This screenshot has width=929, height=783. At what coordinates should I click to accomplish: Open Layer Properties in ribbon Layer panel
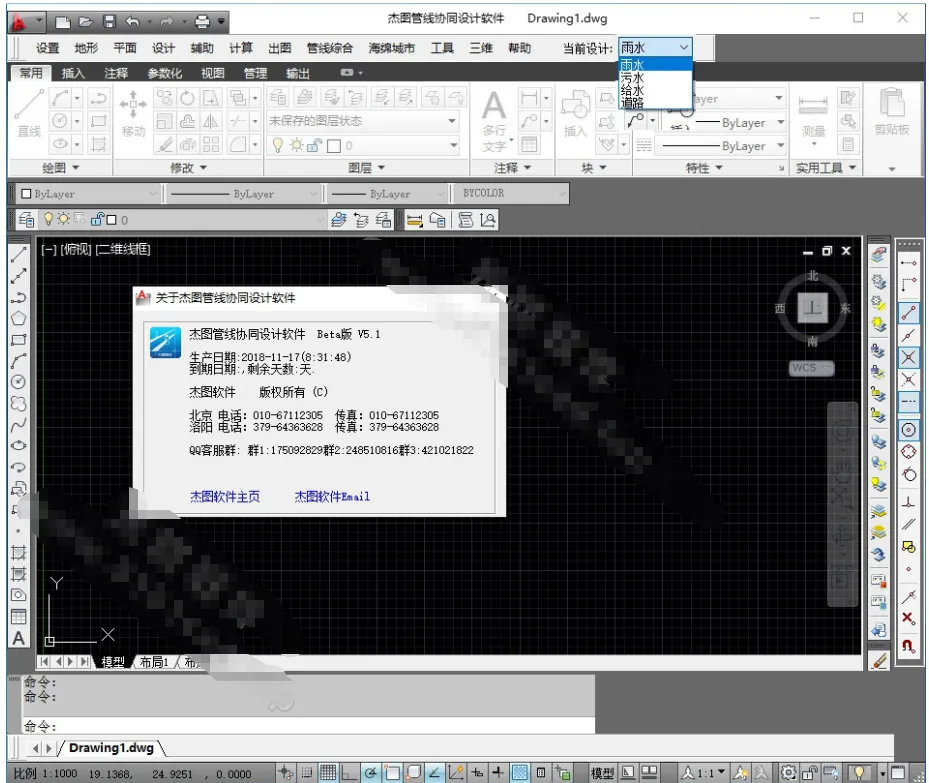tap(278, 98)
